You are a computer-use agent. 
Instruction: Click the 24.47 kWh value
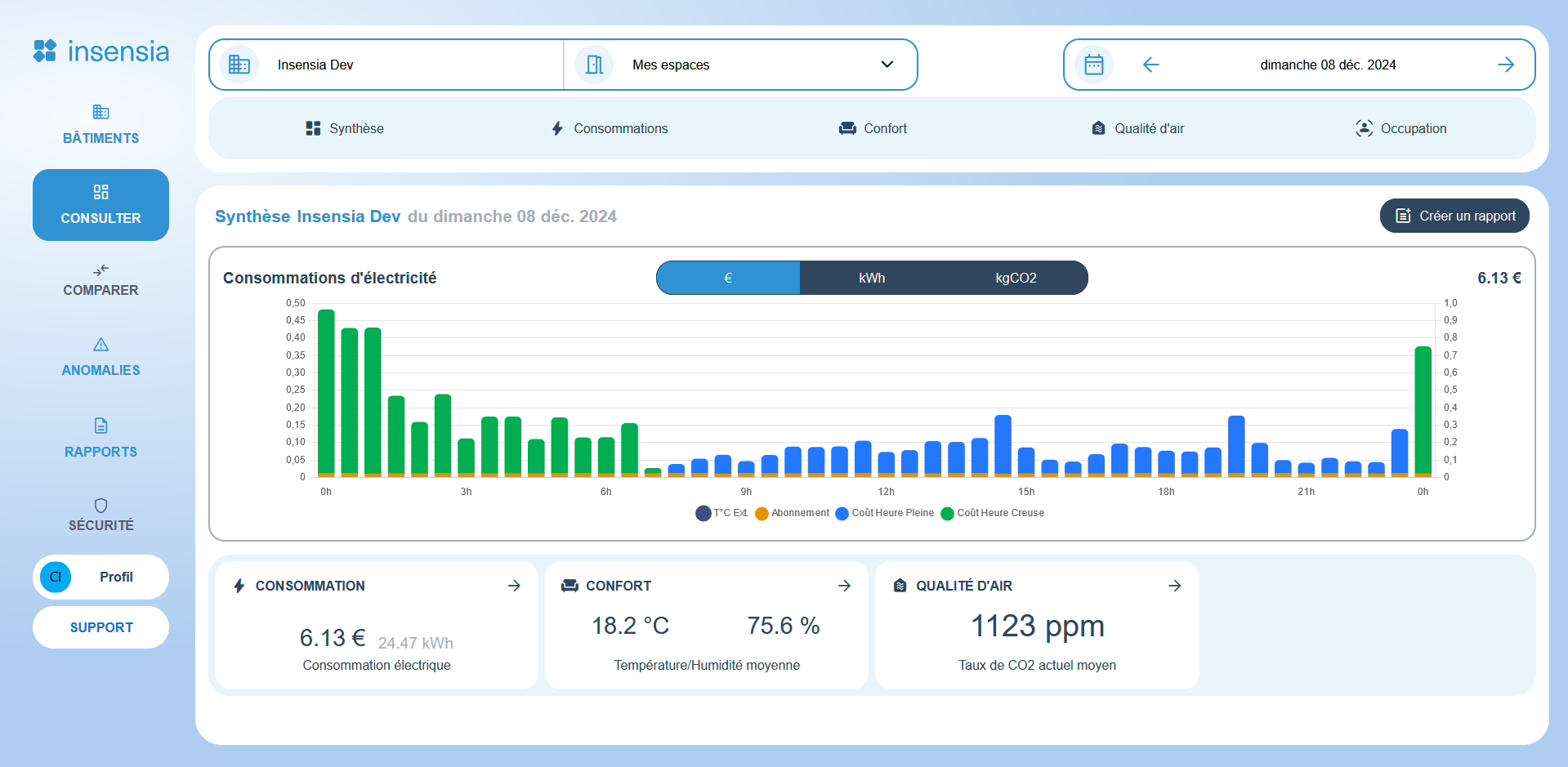tap(416, 643)
